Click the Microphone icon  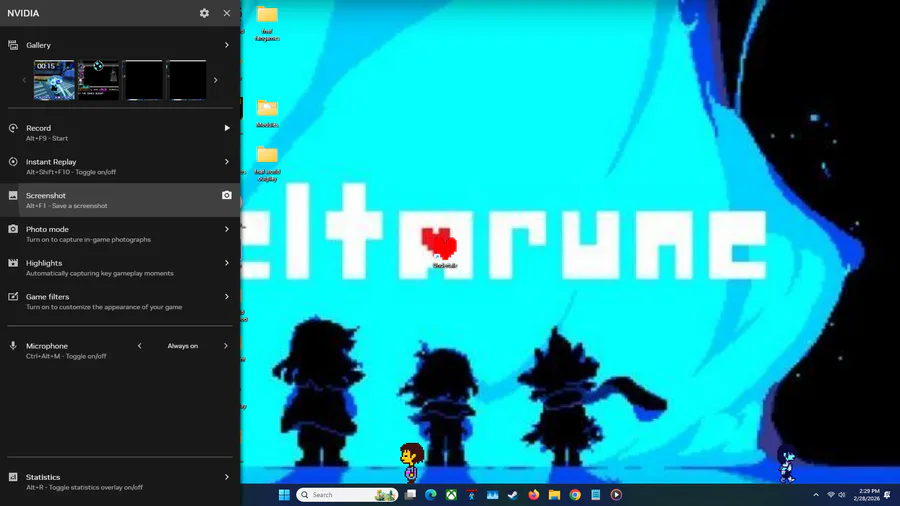pos(13,346)
